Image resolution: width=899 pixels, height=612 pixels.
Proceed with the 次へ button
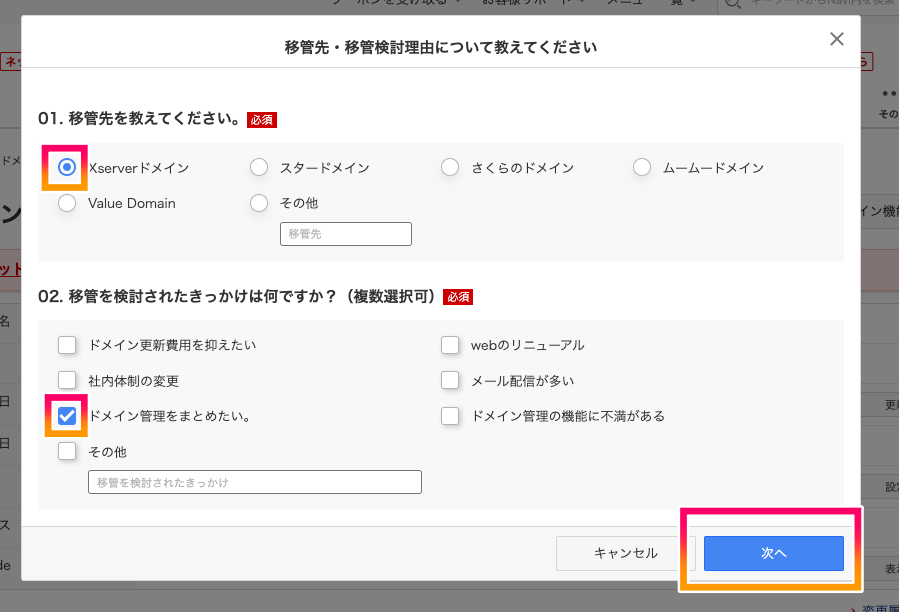[x=774, y=553]
